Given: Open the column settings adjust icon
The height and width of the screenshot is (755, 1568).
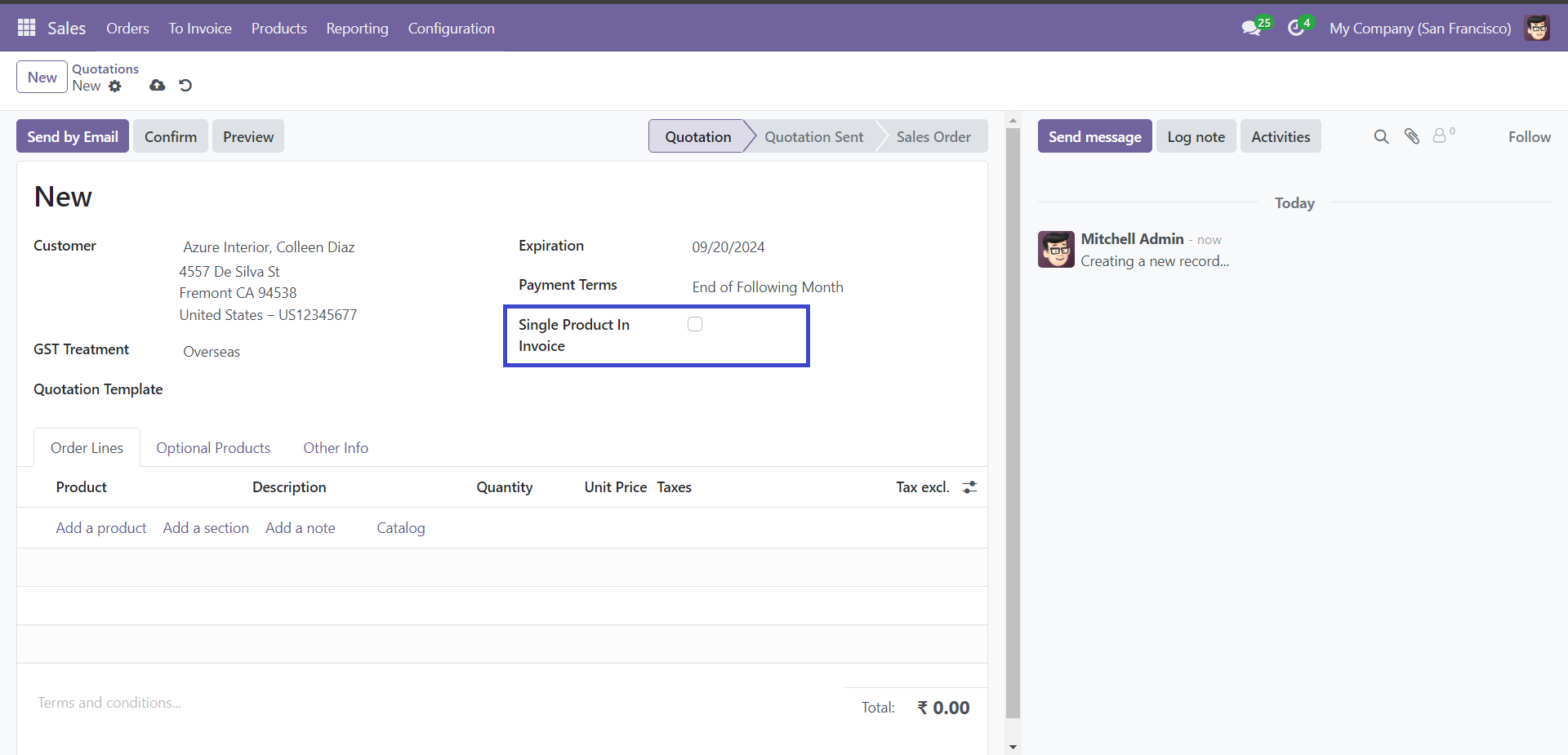Looking at the screenshot, I should click(969, 487).
